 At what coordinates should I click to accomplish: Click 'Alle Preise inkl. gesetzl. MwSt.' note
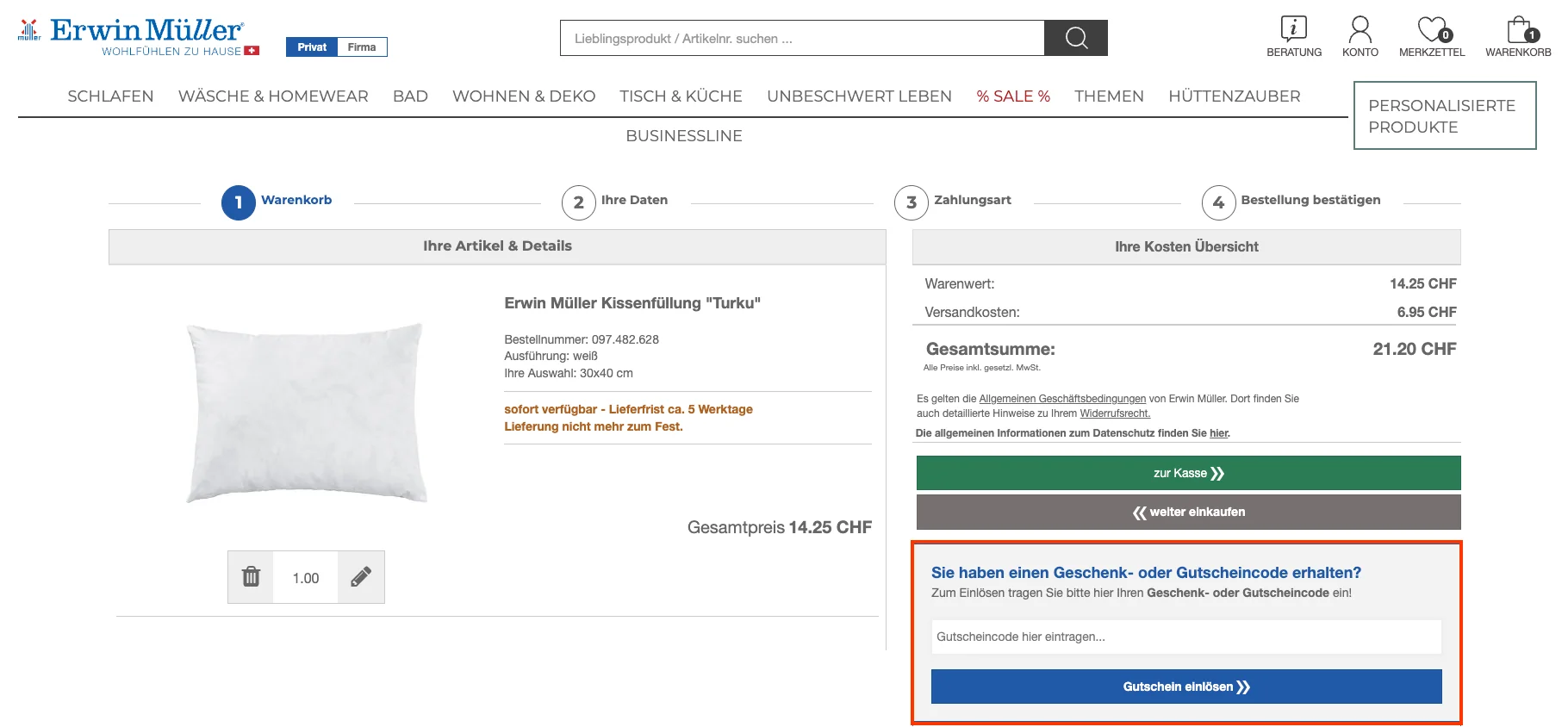(982, 368)
